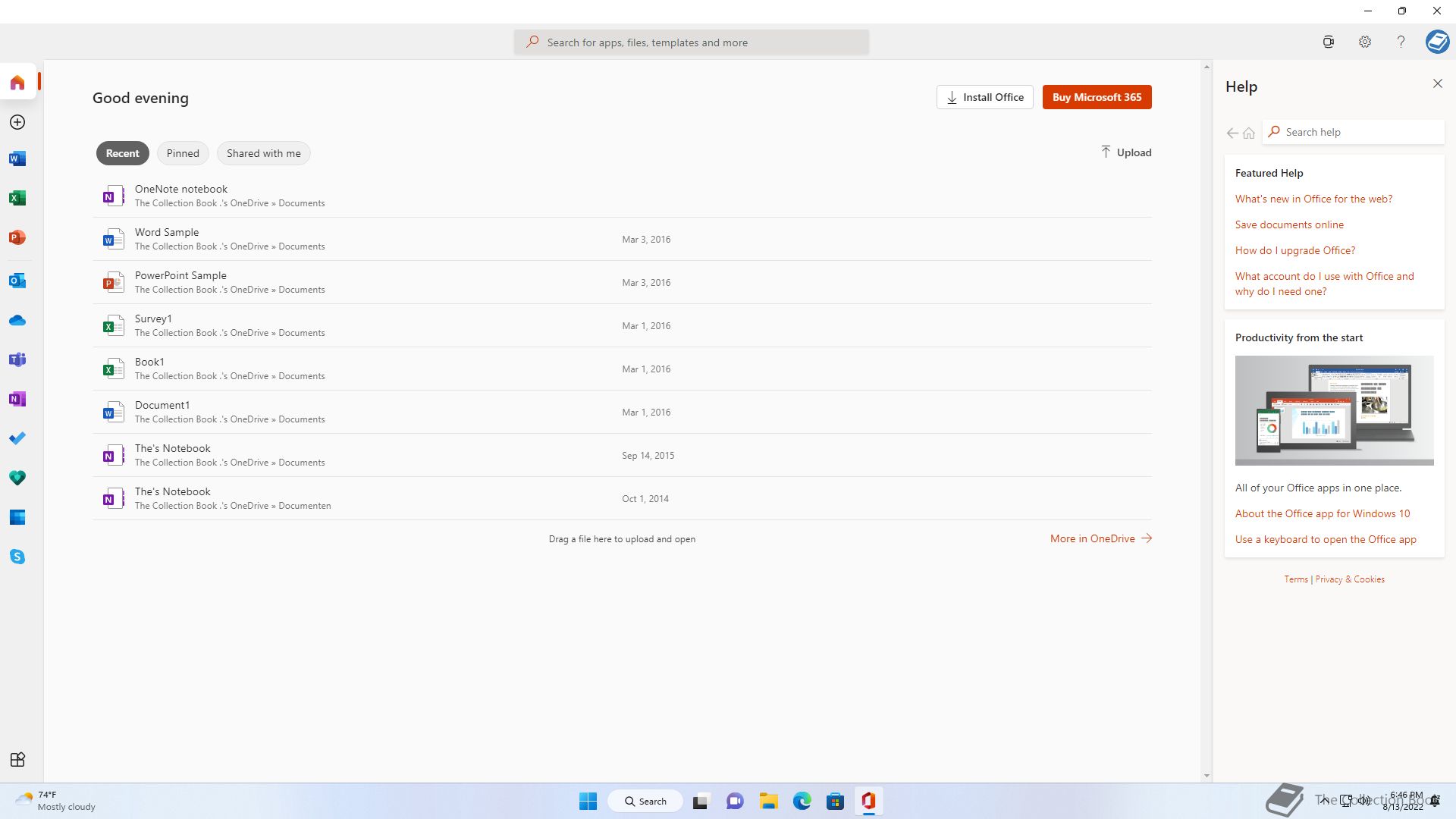Open the Book1 workbook
Screen dimensions: 1456x819
pos(622,369)
